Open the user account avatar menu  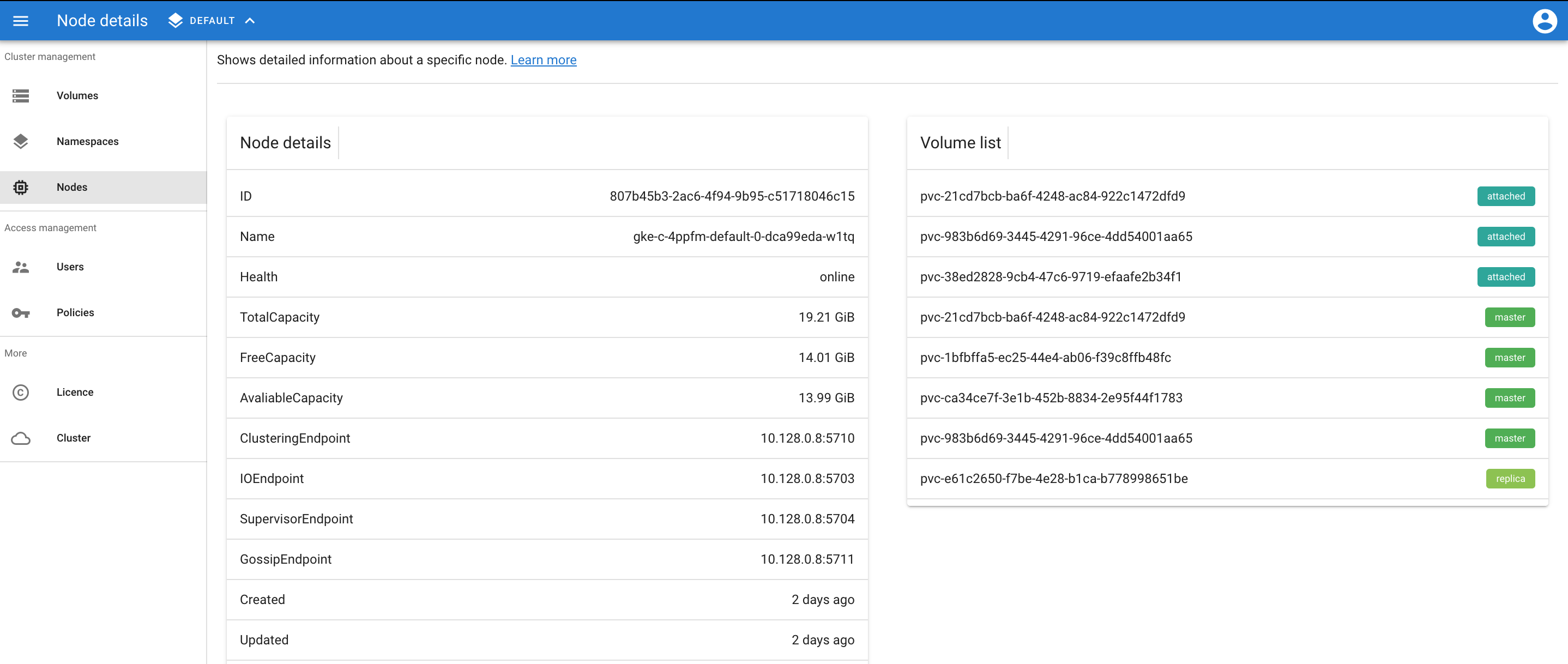click(1544, 21)
